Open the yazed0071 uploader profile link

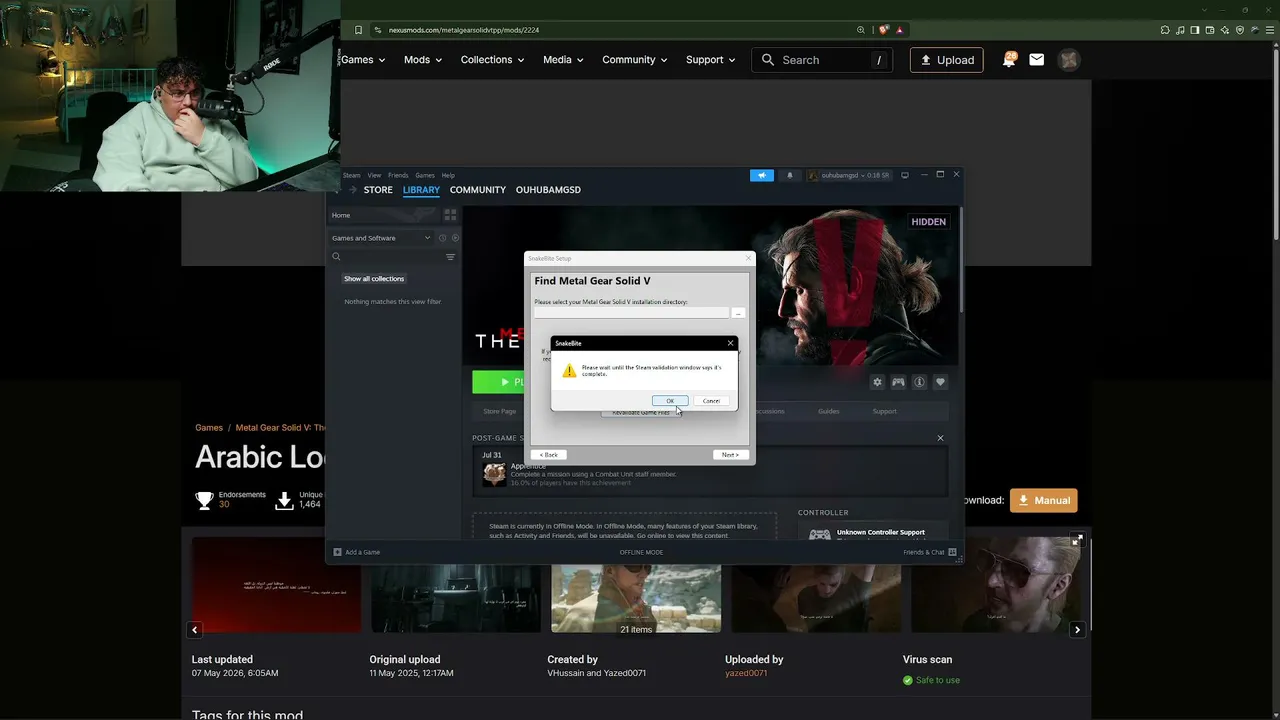point(746,673)
